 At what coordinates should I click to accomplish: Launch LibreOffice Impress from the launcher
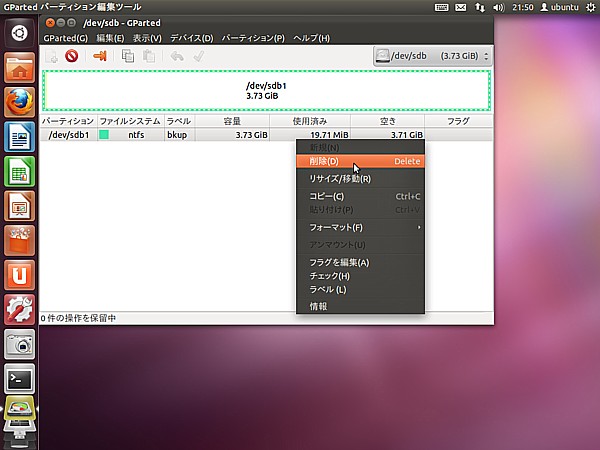(19, 206)
